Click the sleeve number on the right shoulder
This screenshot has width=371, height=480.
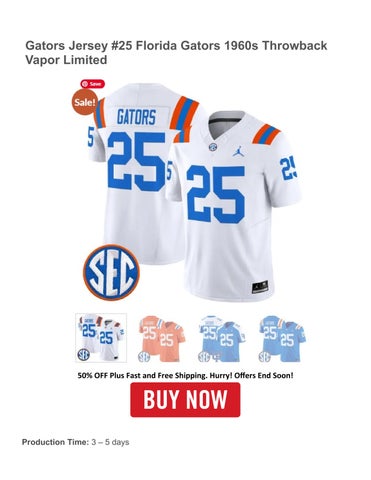[289, 168]
